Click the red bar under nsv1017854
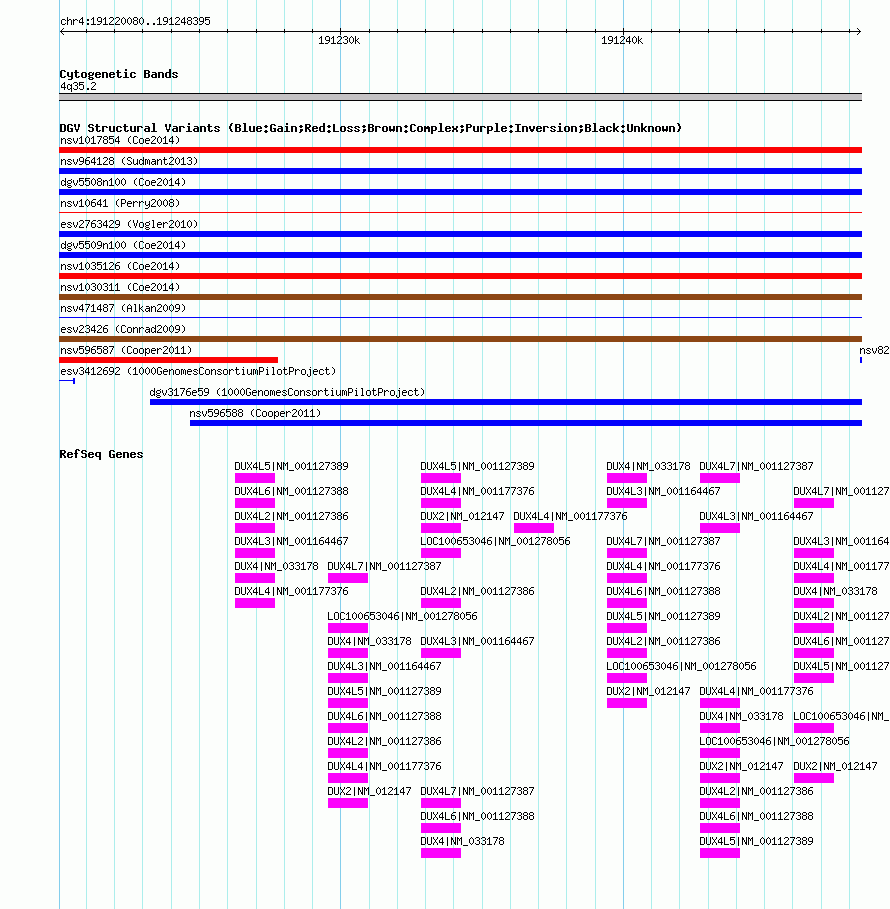This screenshot has width=890, height=909. [x=460, y=150]
